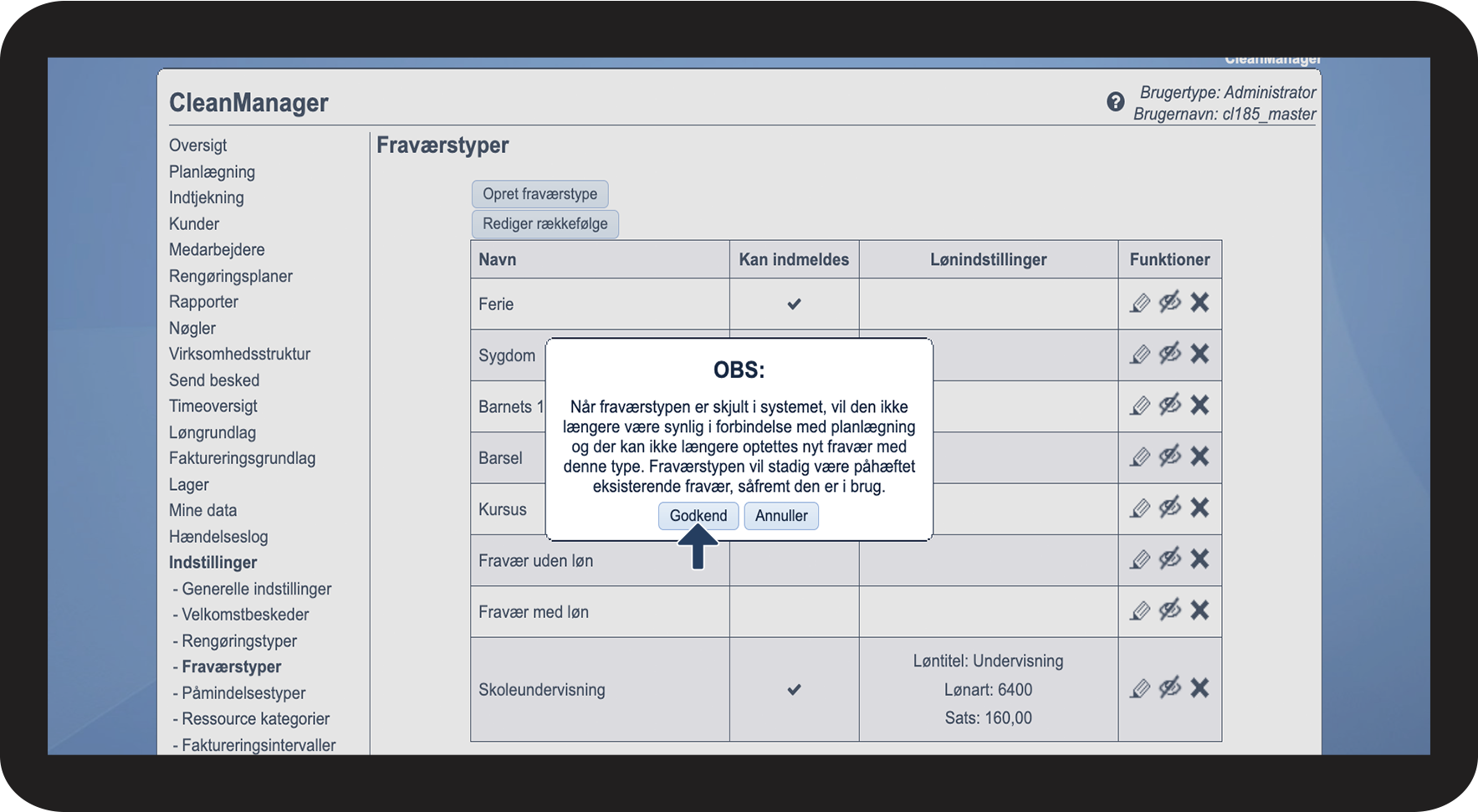
Task: Click the Lønindstillinger column header
Action: (989, 259)
